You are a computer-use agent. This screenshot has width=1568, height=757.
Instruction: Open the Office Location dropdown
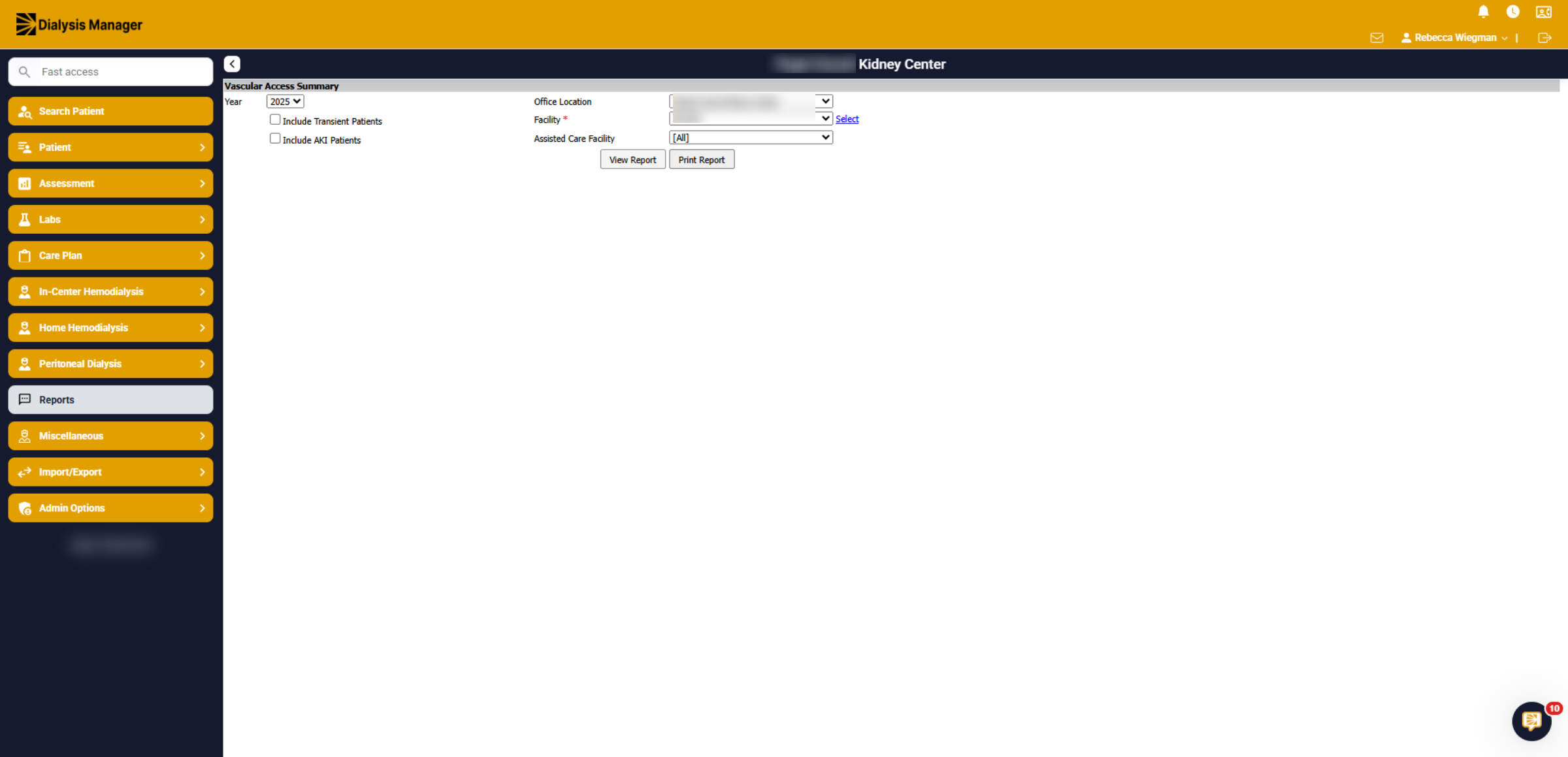pyautogui.click(x=751, y=101)
